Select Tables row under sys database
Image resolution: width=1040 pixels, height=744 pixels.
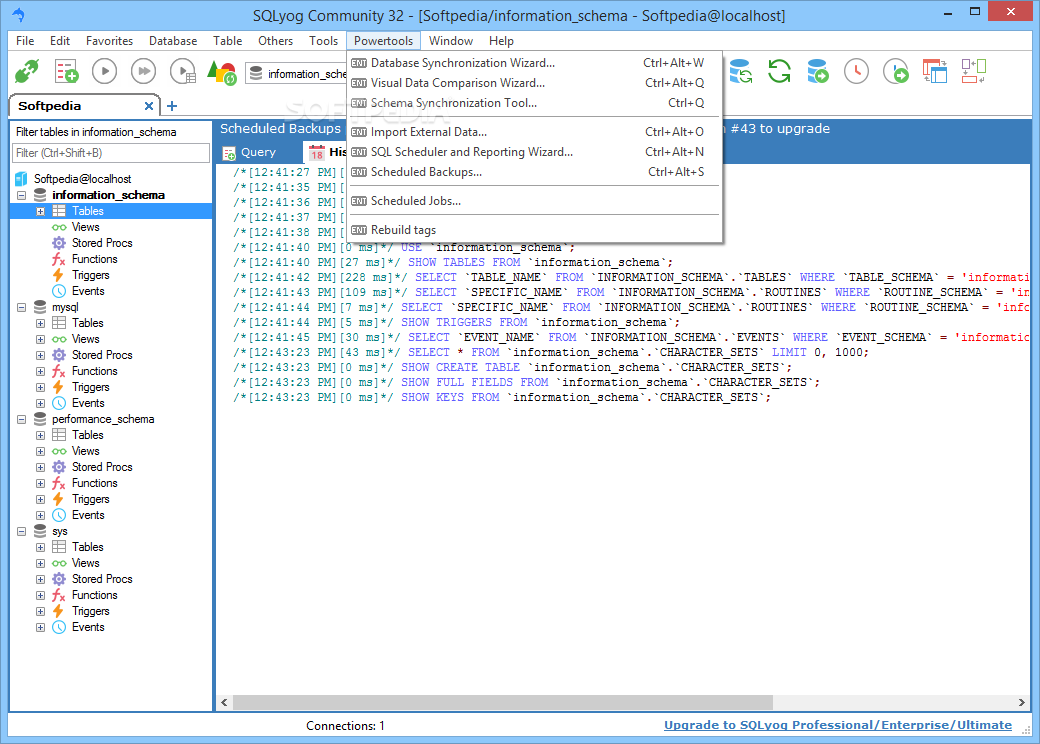pyautogui.click(x=88, y=547)
